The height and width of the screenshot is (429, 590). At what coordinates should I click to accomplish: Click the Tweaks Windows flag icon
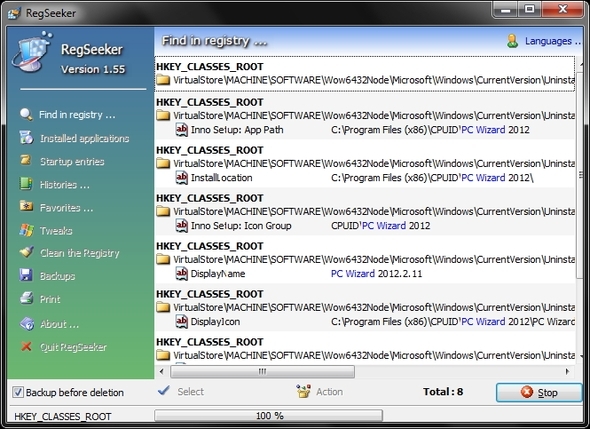[x=26, y=230]
